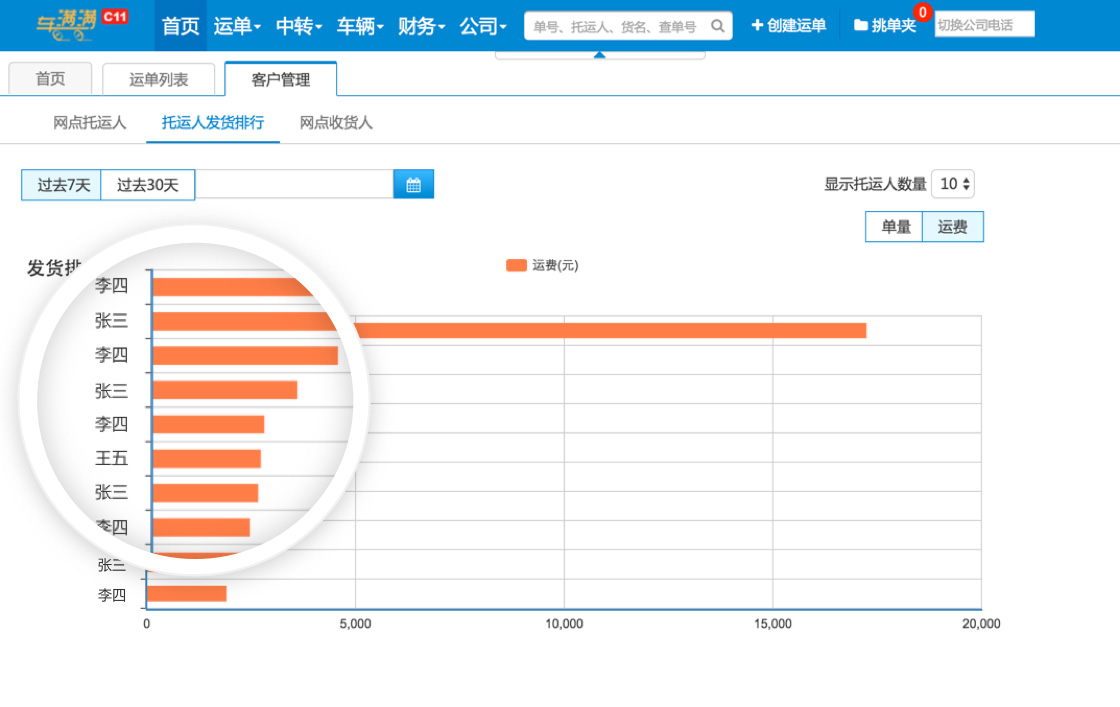Click the 切换公司电话 input field
The width and height of the screenshot is (1120, 707).
(x=984, y=25)
